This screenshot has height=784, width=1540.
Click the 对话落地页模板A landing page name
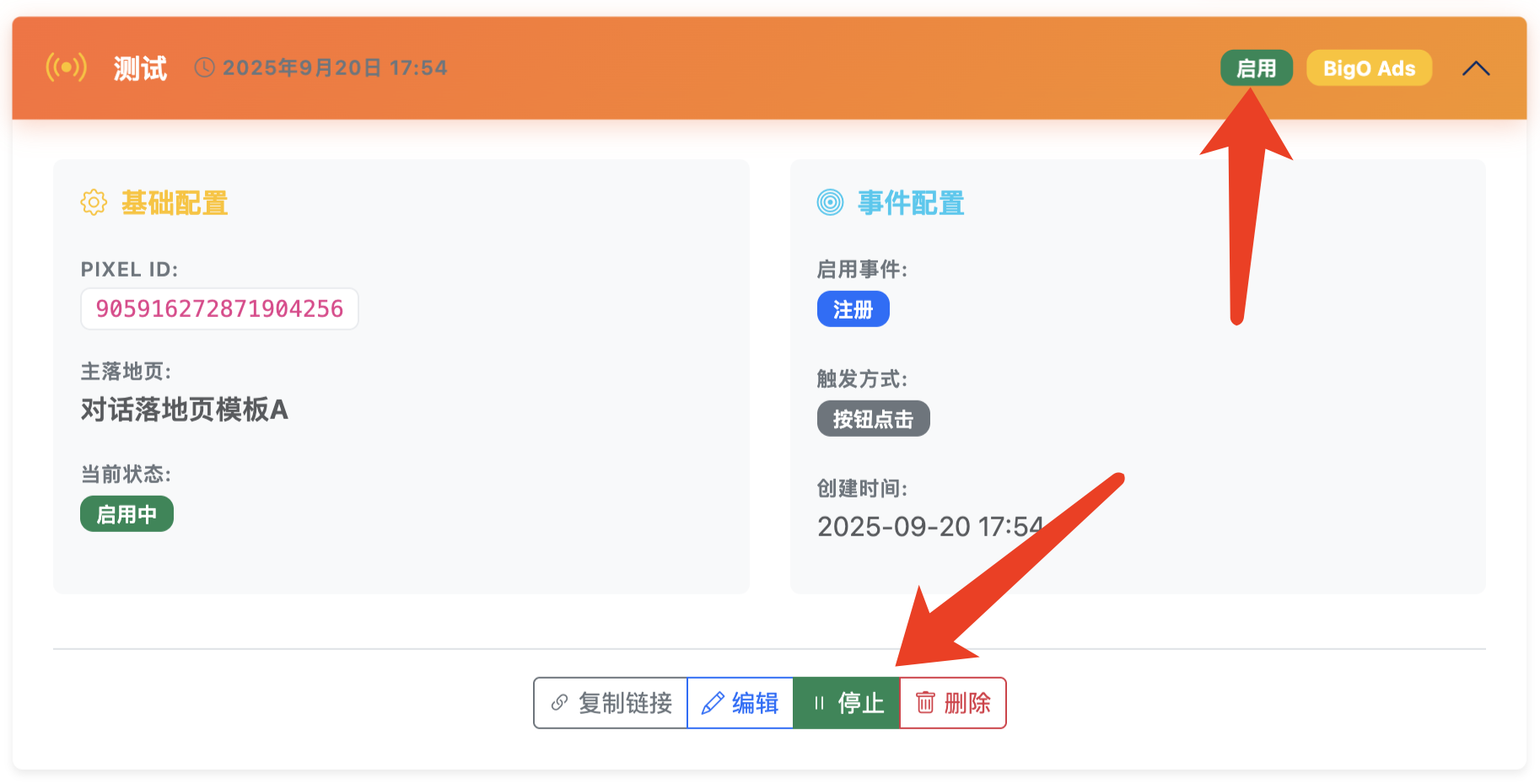coord(184,410)
